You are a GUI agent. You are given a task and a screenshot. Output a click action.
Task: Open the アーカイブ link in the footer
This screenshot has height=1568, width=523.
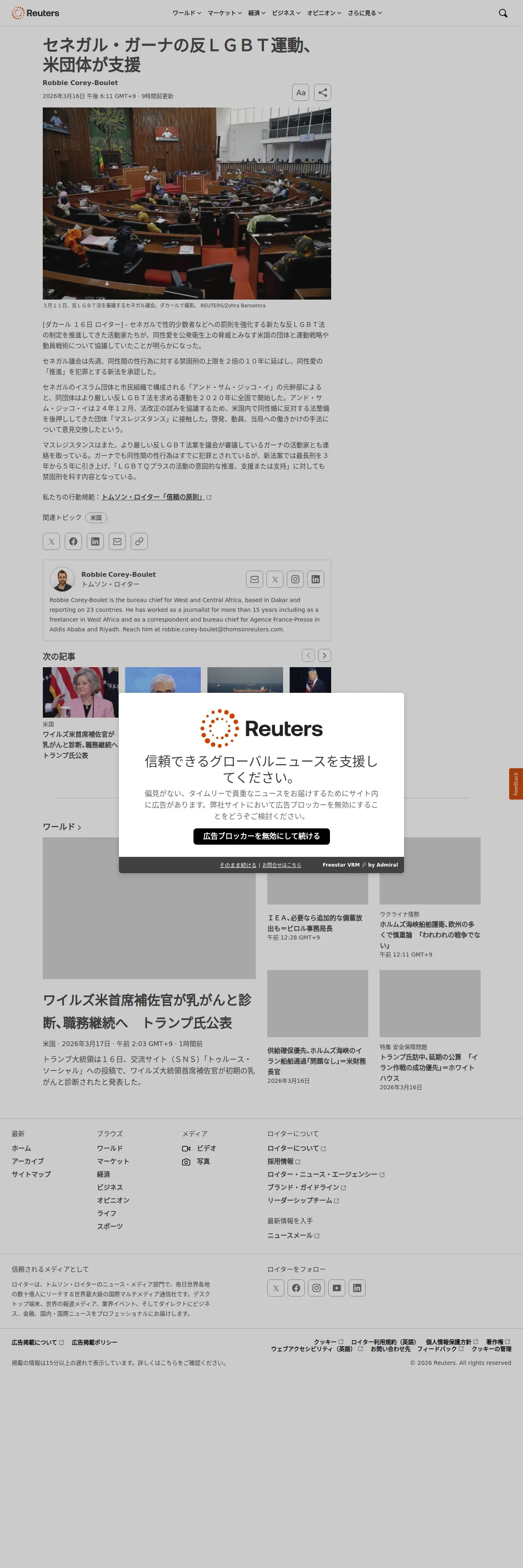coord(28,1161)
